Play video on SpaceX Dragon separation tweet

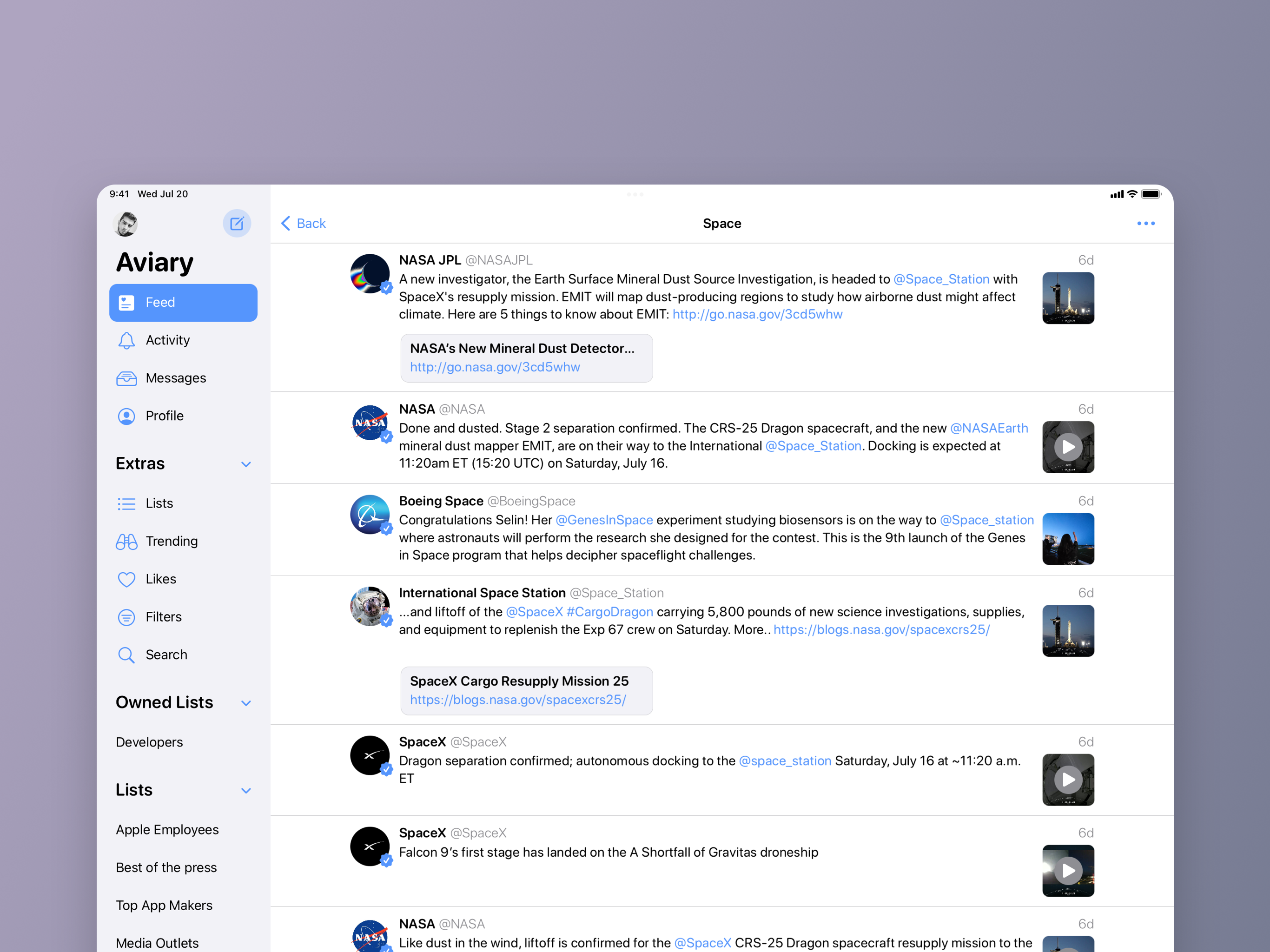[x=1068, y=780]
